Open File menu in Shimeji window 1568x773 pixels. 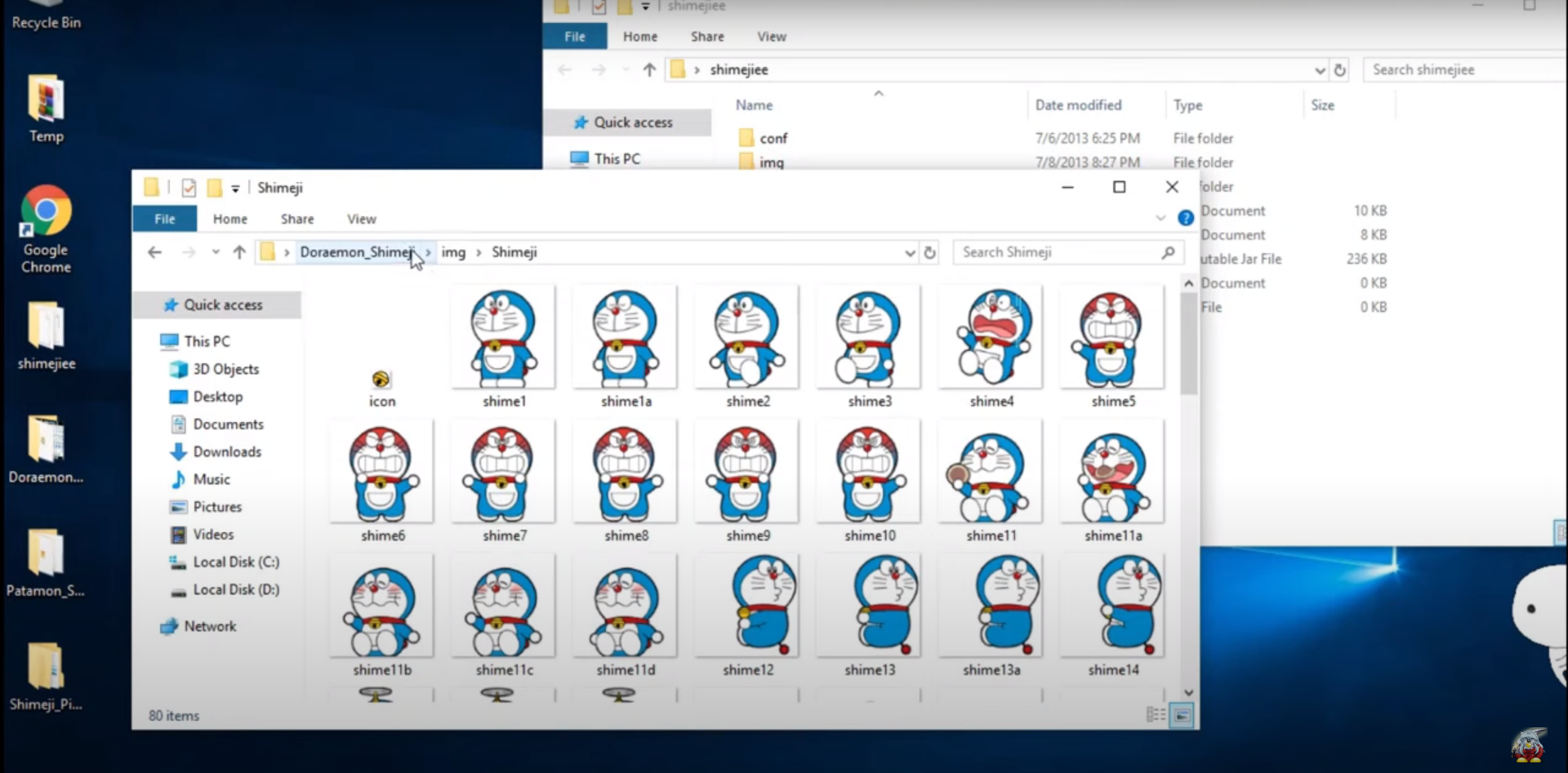[164, 219]
